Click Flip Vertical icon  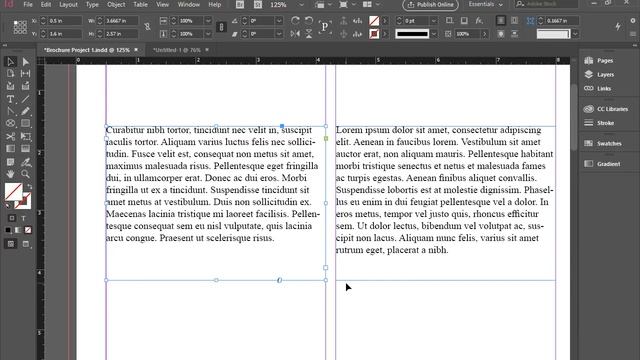point(309,34)
